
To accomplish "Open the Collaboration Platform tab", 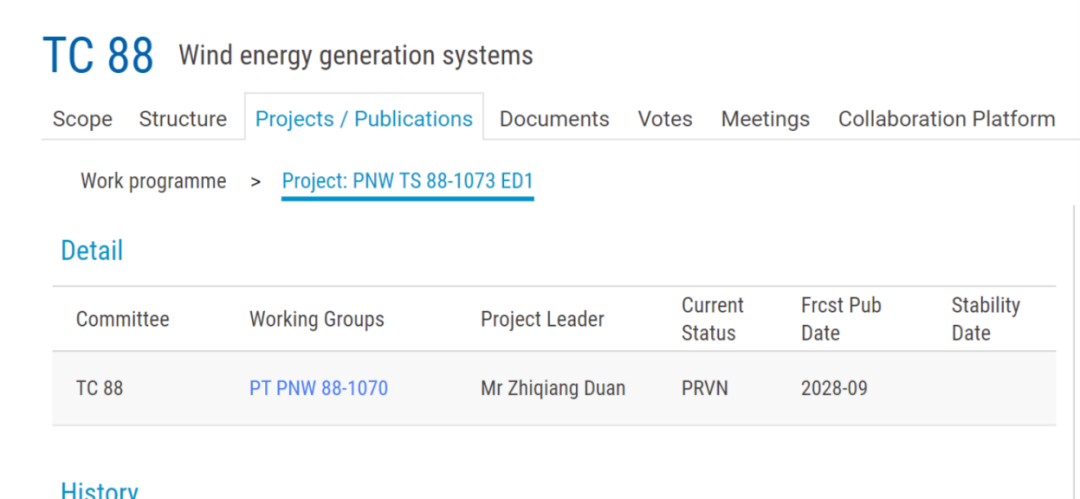I will click(946, 119).
